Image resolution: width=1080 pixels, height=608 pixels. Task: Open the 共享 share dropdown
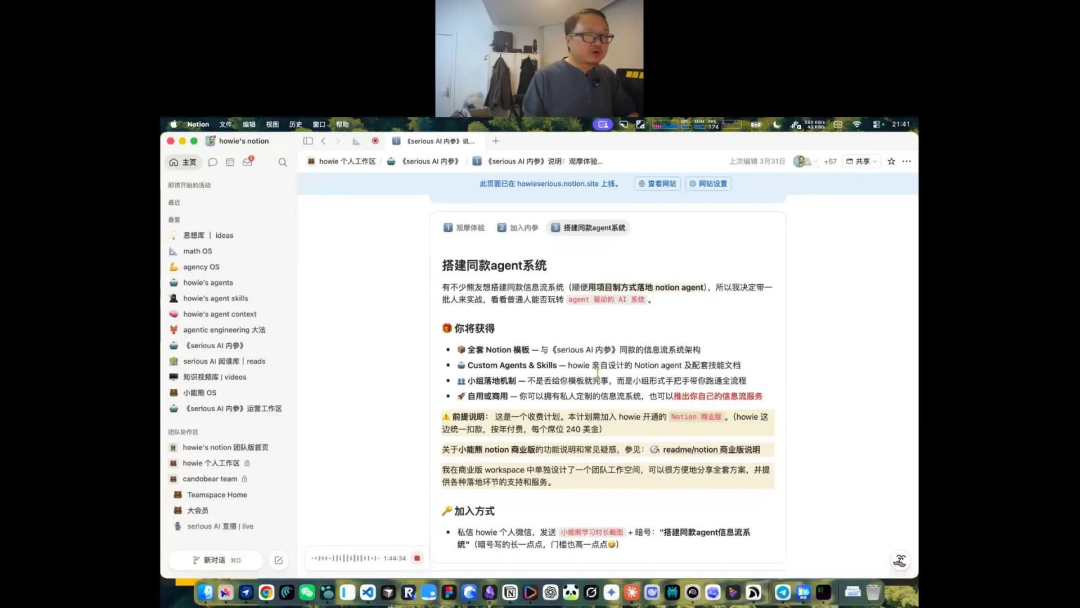click(x=862, y=161)
